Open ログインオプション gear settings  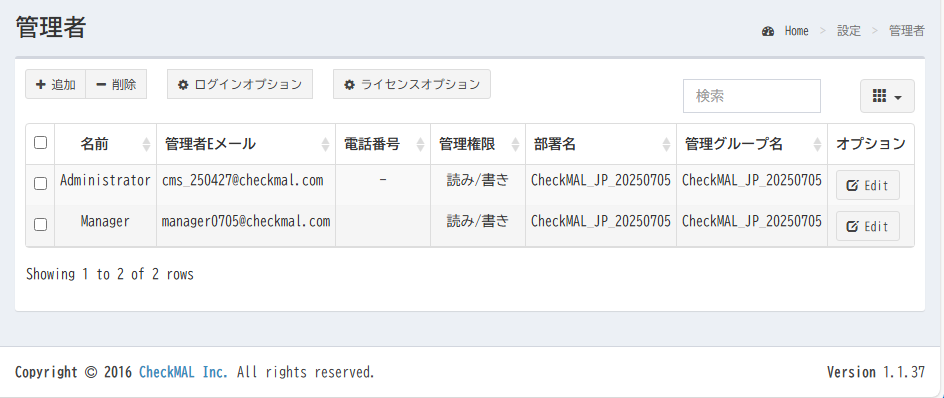click(240, 84)
